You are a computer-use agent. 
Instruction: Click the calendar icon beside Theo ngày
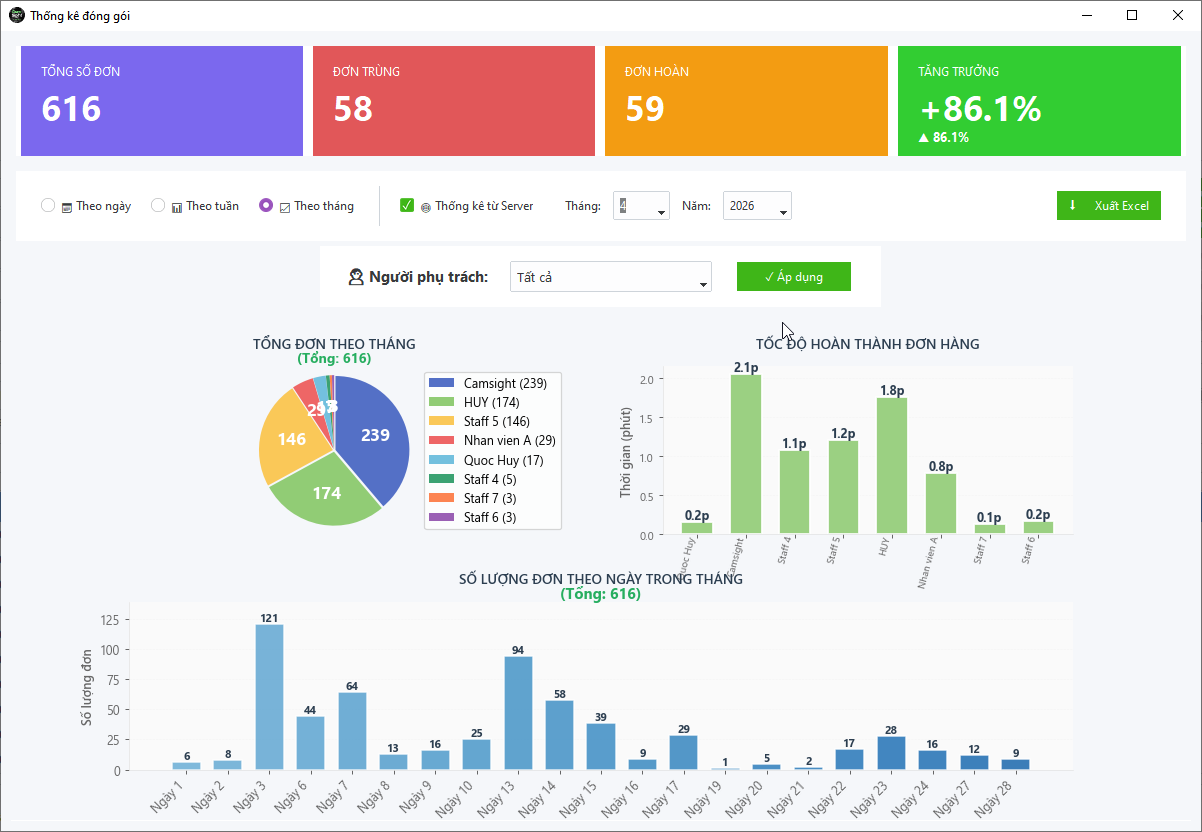(67, 207)
